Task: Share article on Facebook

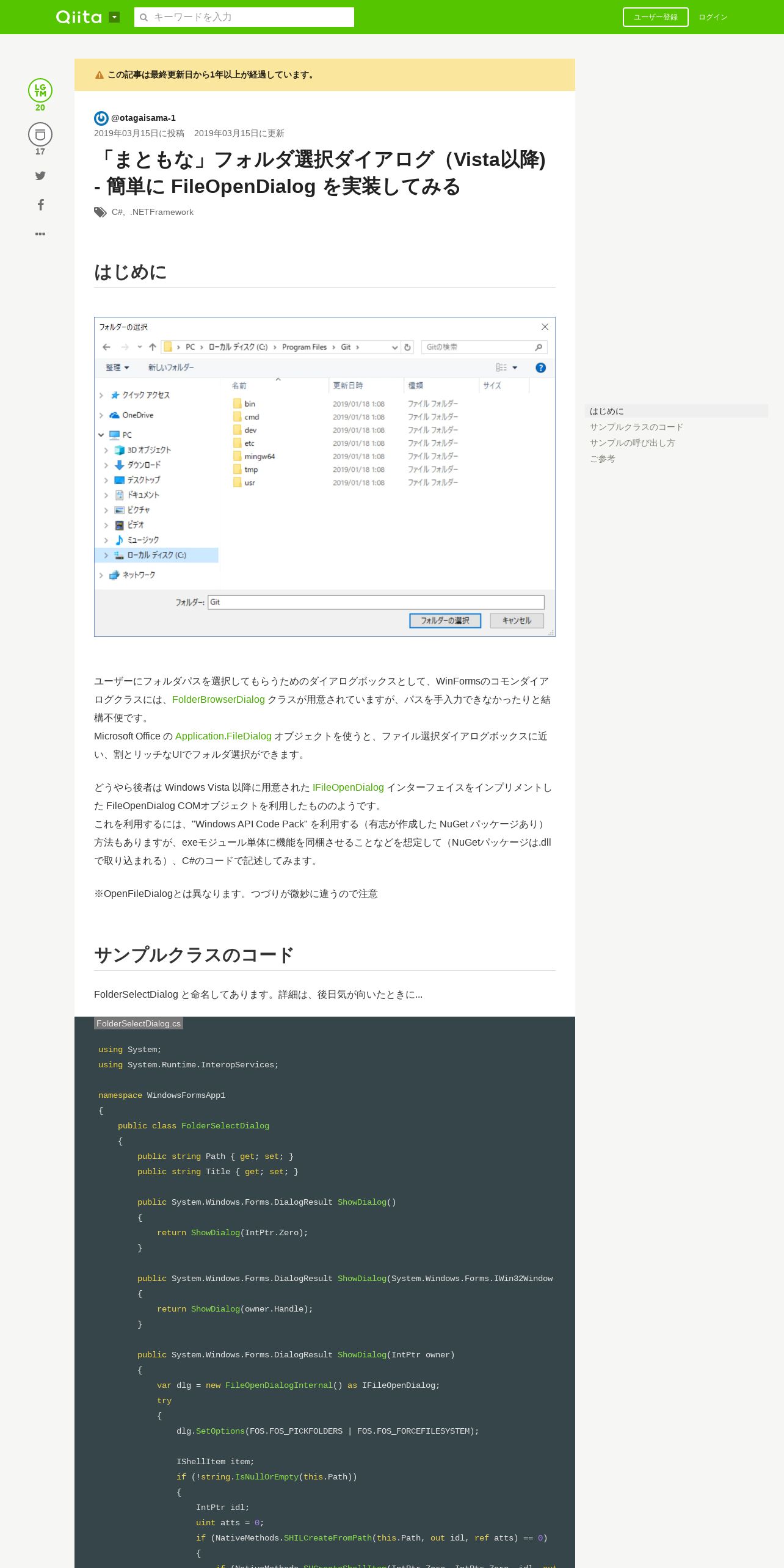Action: [x=40, y=205]
